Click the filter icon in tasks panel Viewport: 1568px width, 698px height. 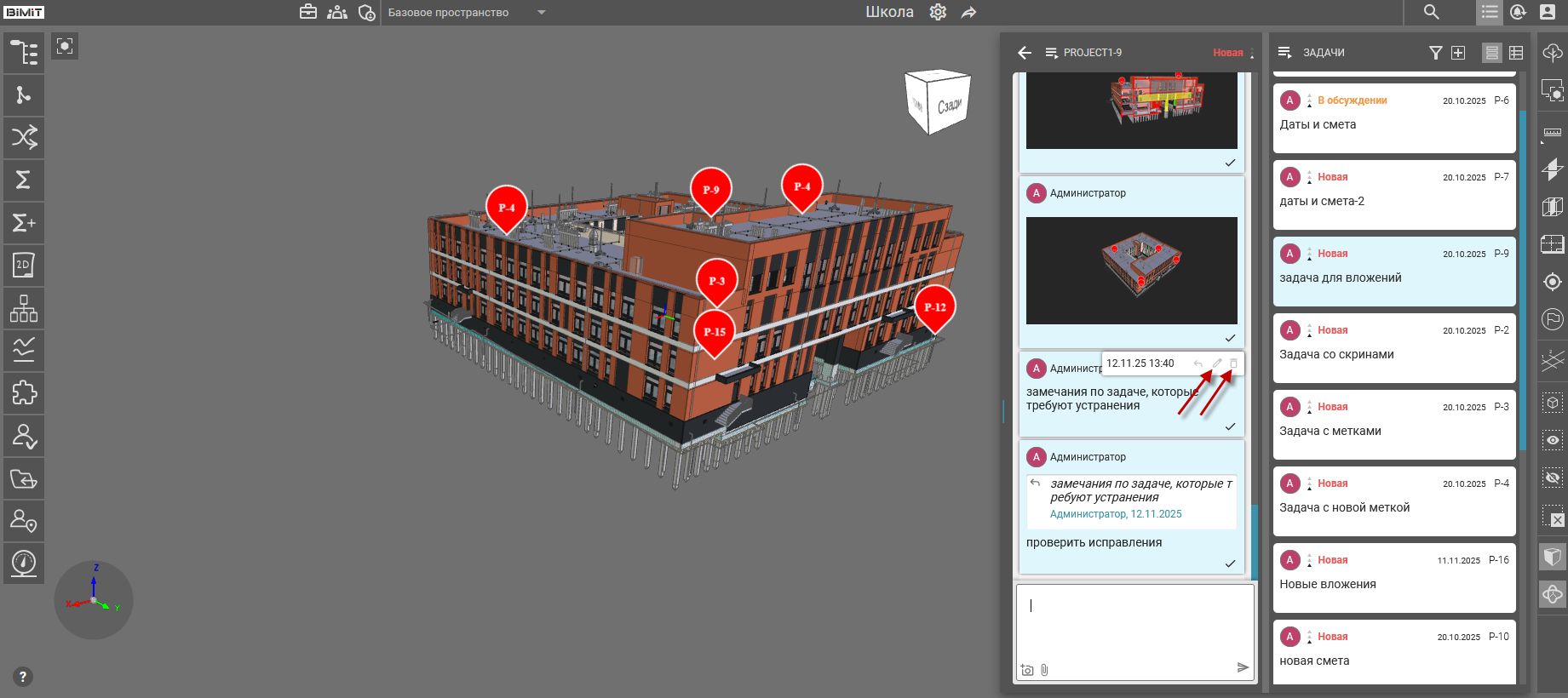click(x=1435, y=53)
